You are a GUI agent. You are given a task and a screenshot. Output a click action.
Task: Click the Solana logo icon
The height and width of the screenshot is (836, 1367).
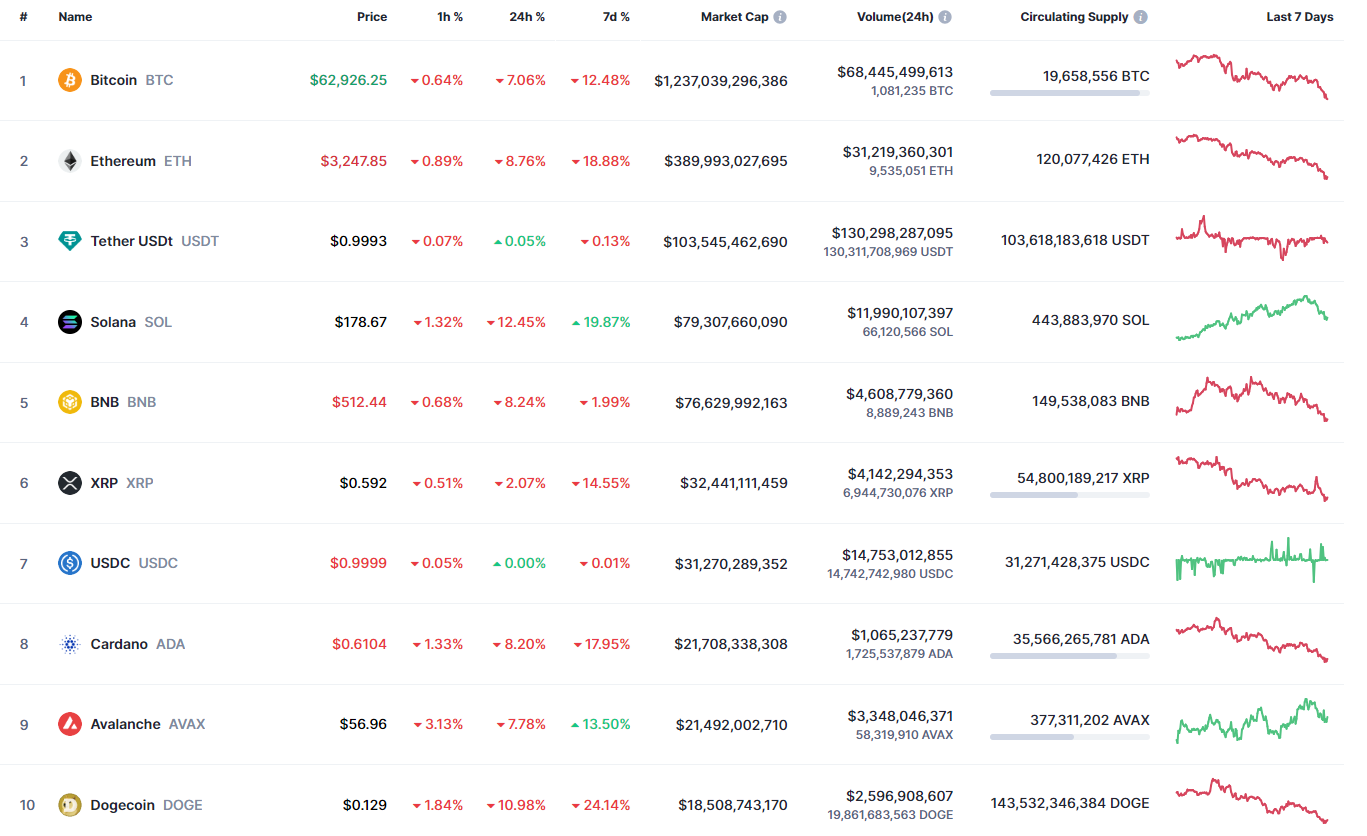pos(70,322)
